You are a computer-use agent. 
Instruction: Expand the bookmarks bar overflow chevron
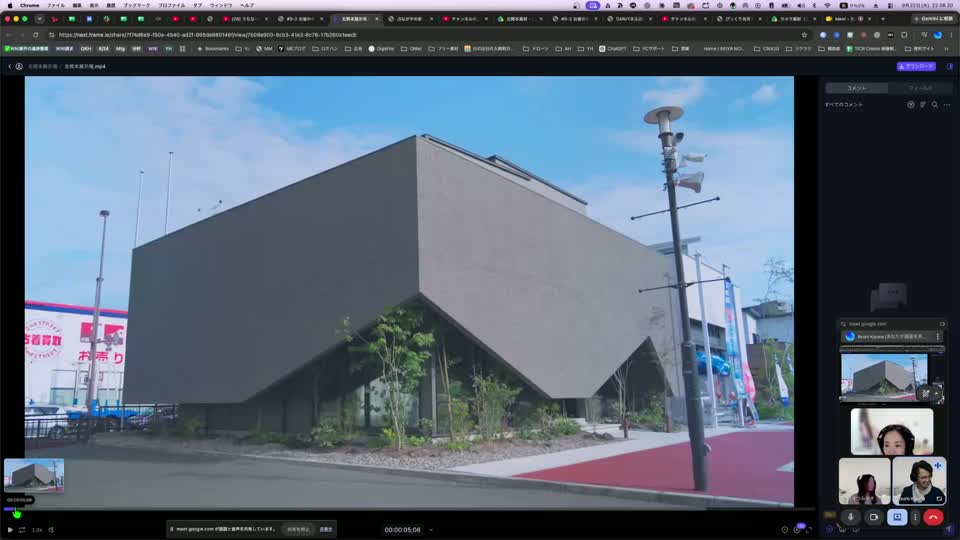click(x=947, y=48)
